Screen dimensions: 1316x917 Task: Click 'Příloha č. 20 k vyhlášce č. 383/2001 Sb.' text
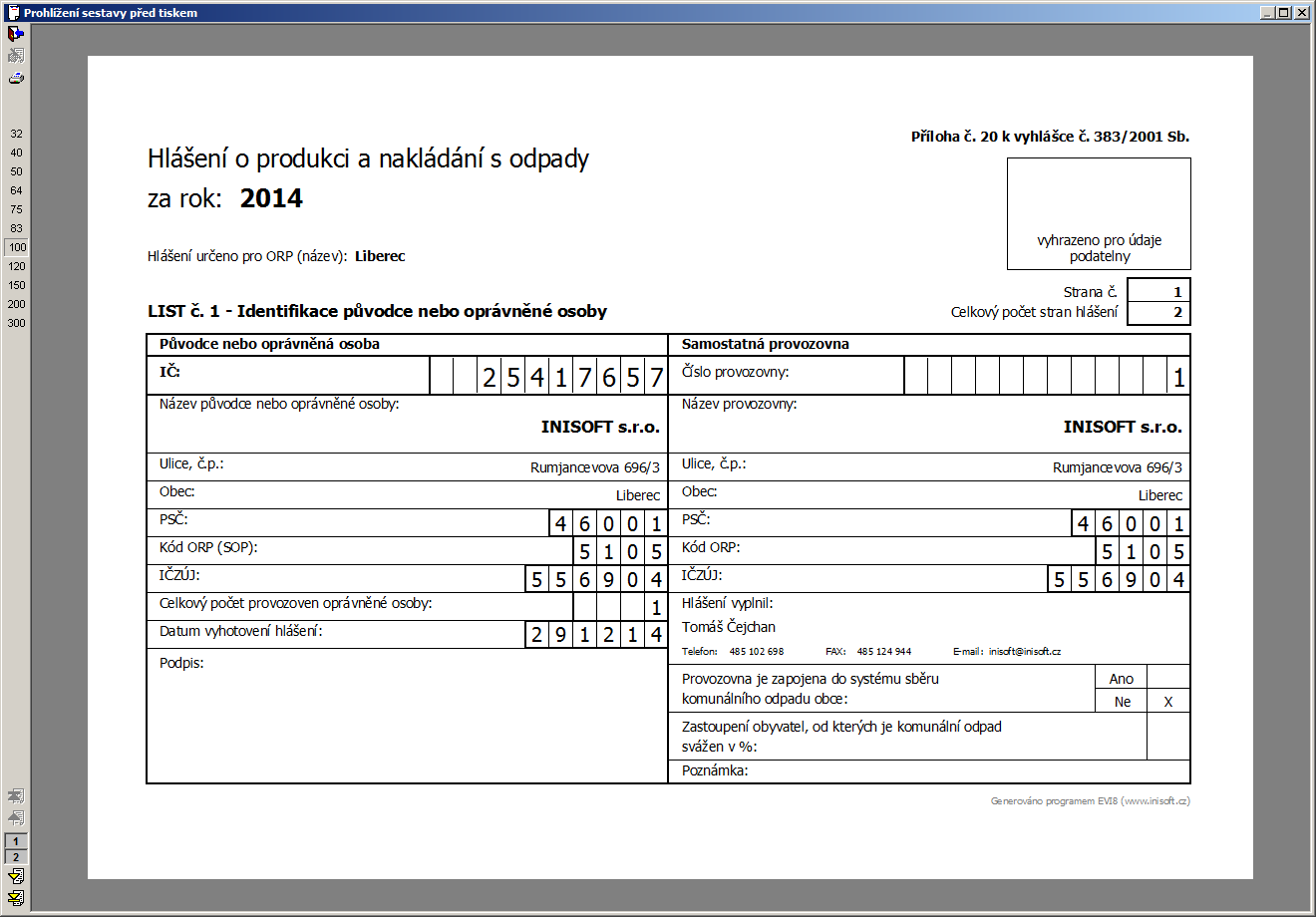tap(1050, 137)
